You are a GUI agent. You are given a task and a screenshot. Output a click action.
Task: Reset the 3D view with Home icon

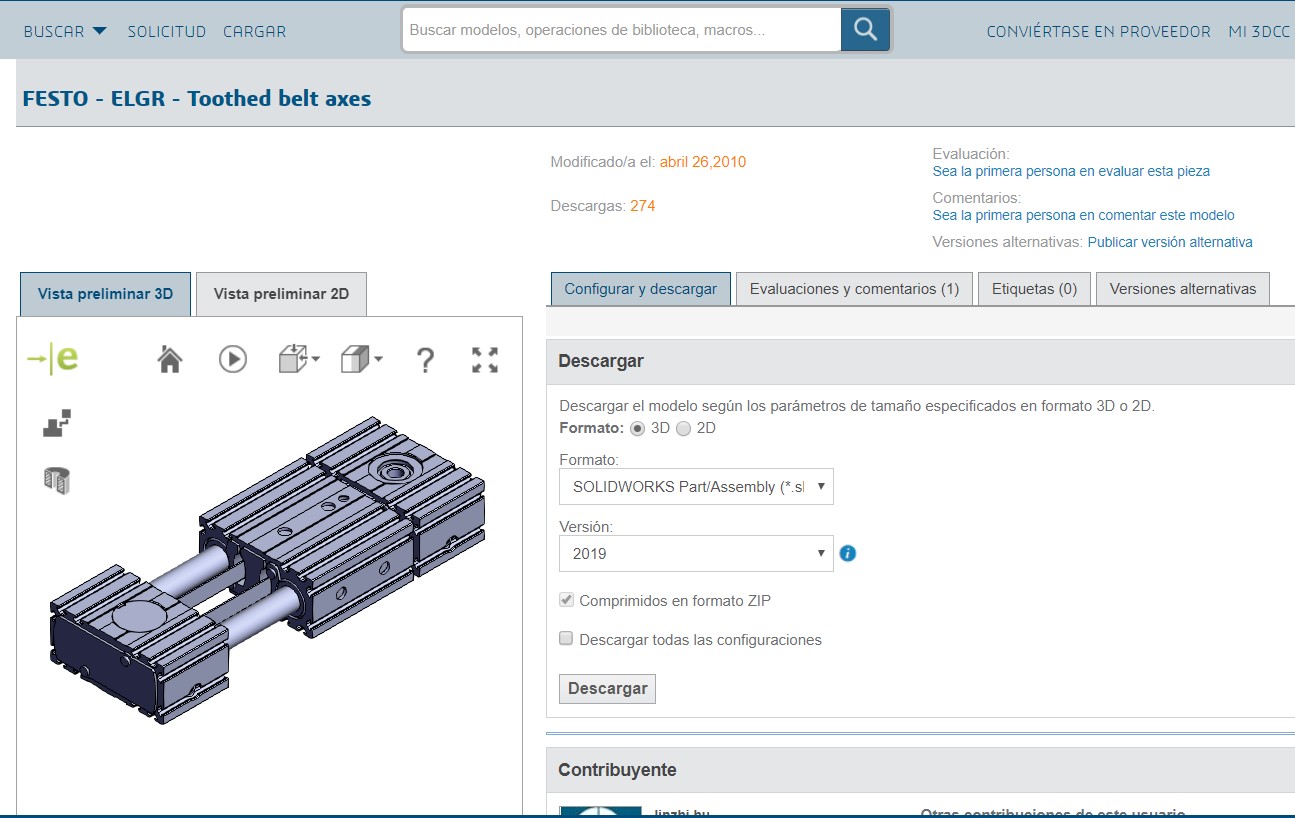point(170,359)
